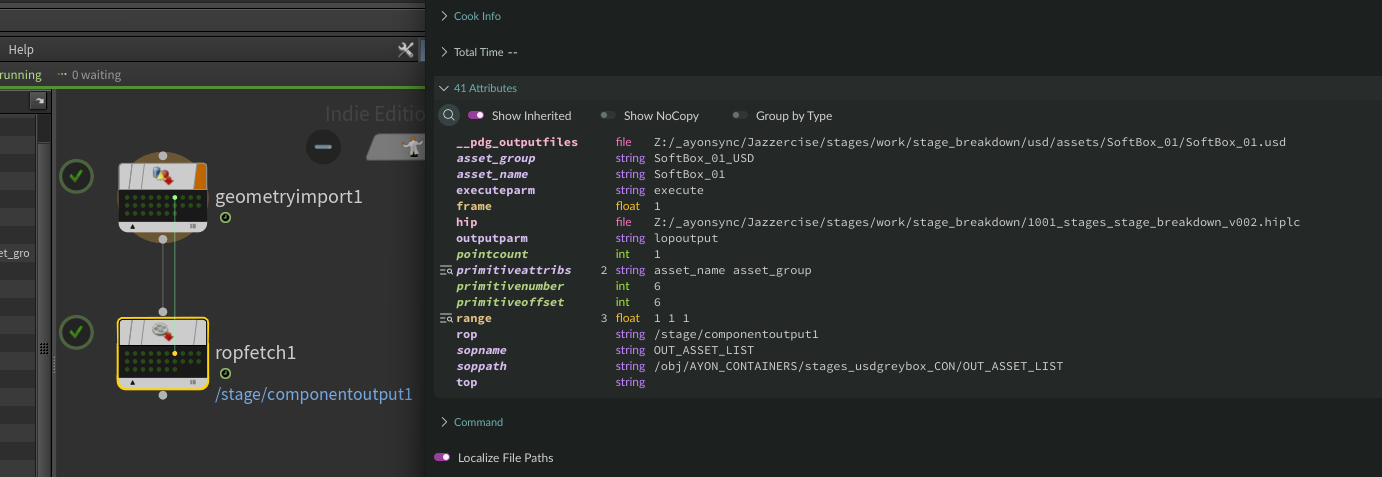Click geometryimport1 cooked checkmark status icon
The height and width of the screenshot is (477, 1382).
(77, 177)
